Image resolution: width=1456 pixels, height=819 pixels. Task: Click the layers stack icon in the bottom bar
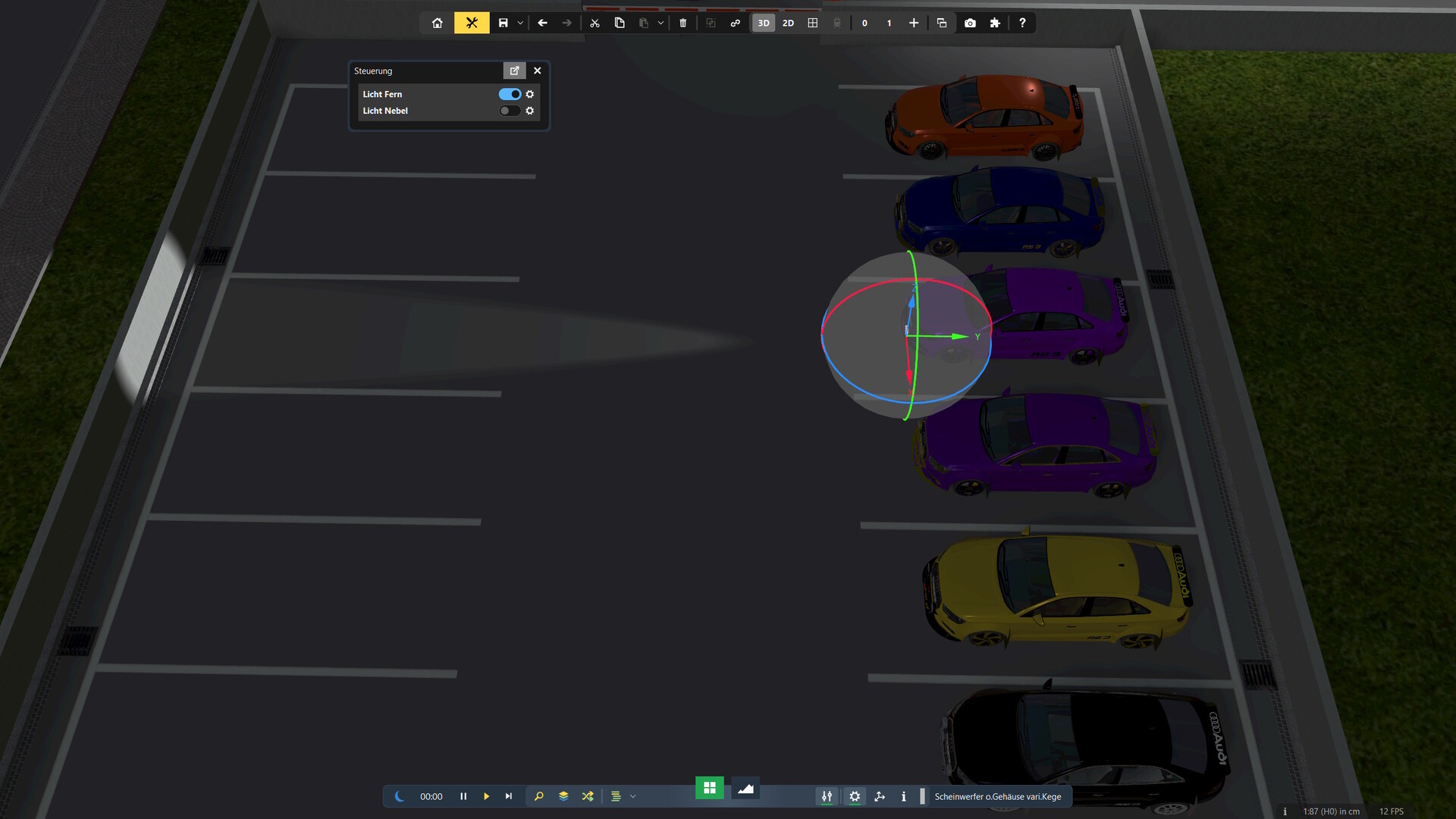coord(563,796)
